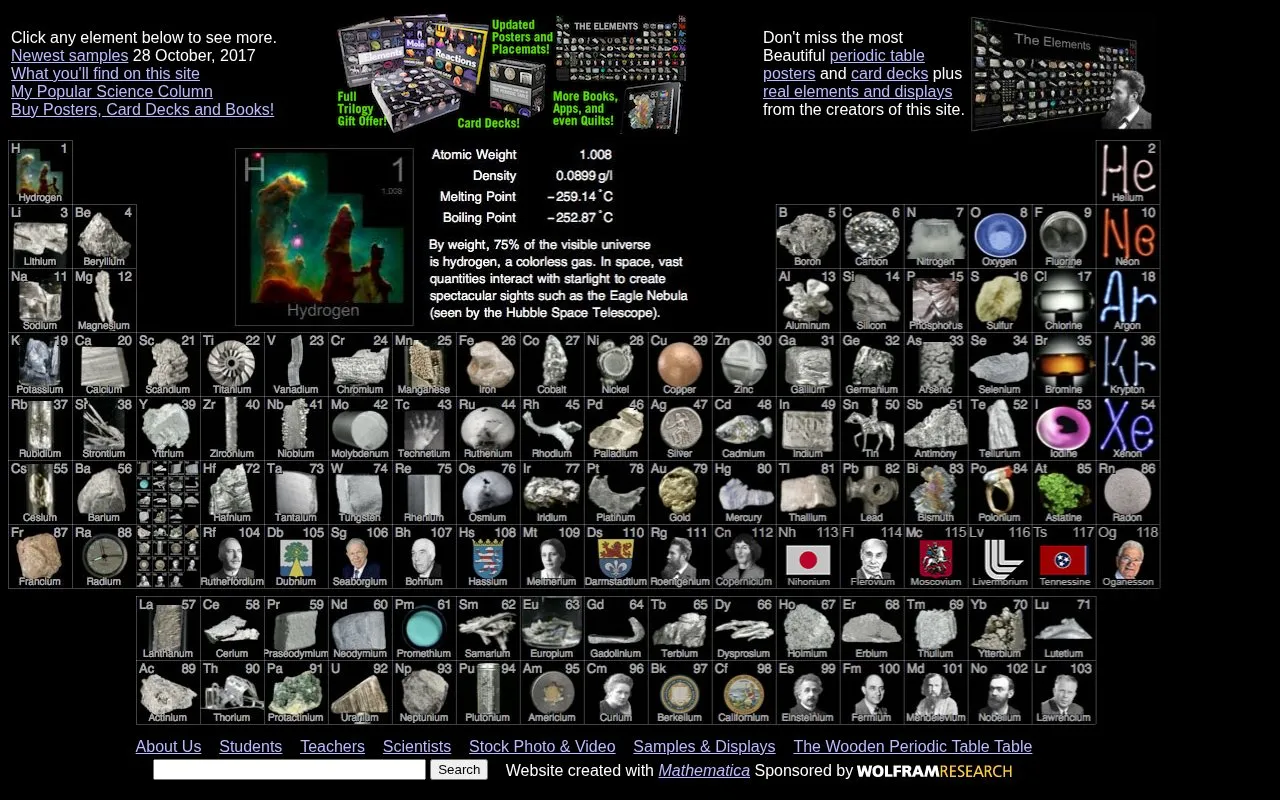Select the Helium element tile
This screenshot has height=800, width=1280.
(1128, 173)
